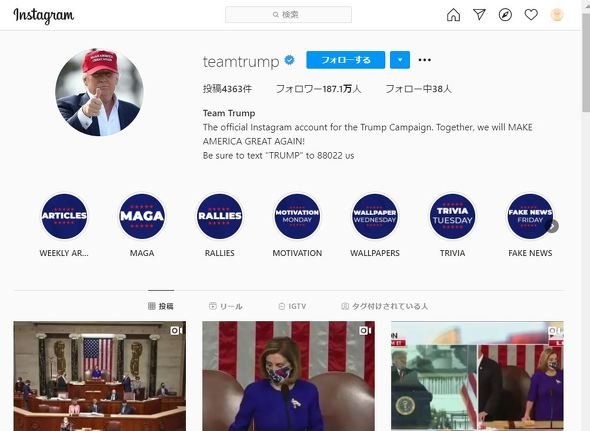This screenshot has width=590, height=431.
Task: Click the search field
Action: tap(288, 15)
